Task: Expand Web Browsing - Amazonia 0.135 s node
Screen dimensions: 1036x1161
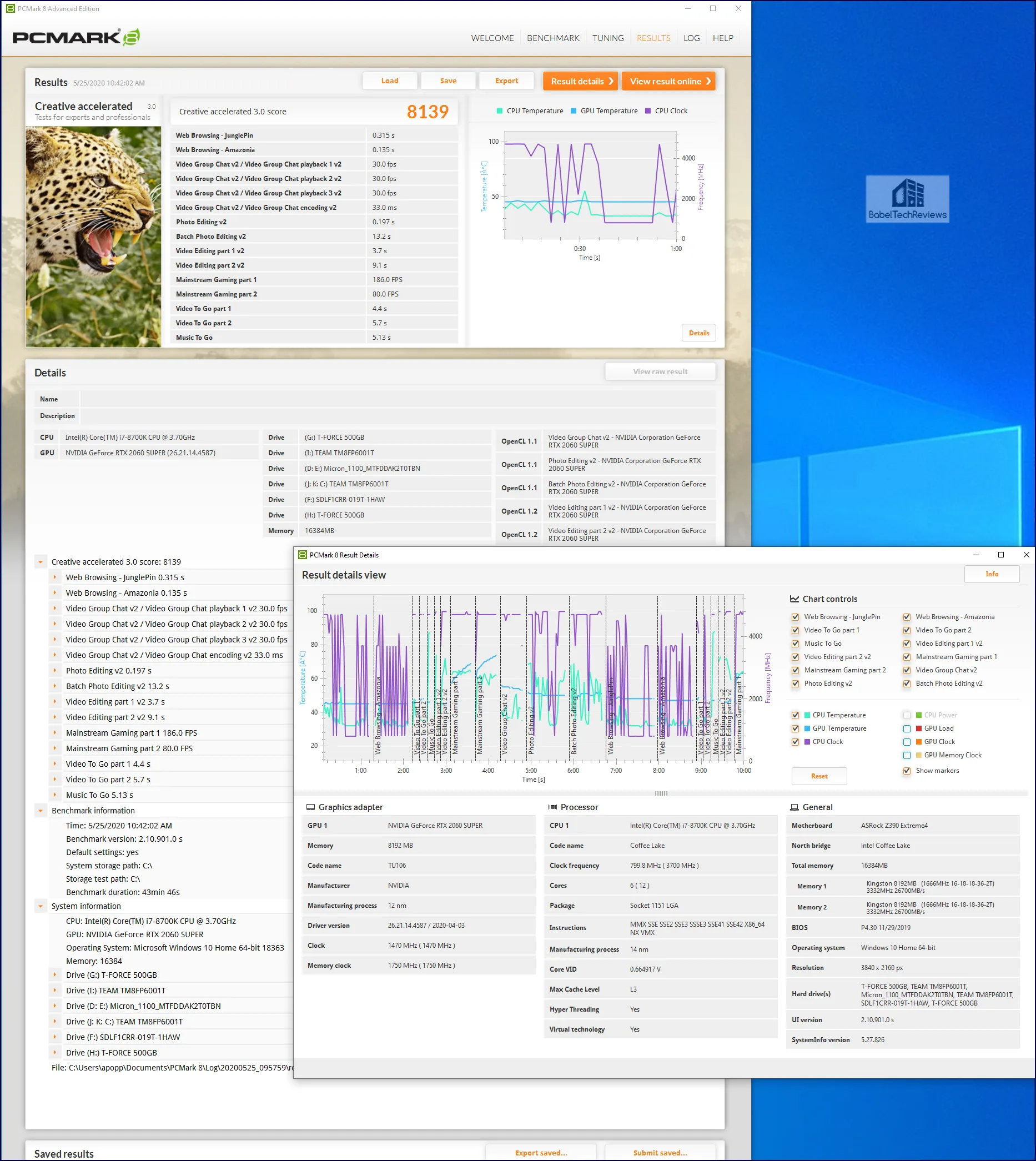Action: coord(54,593)
